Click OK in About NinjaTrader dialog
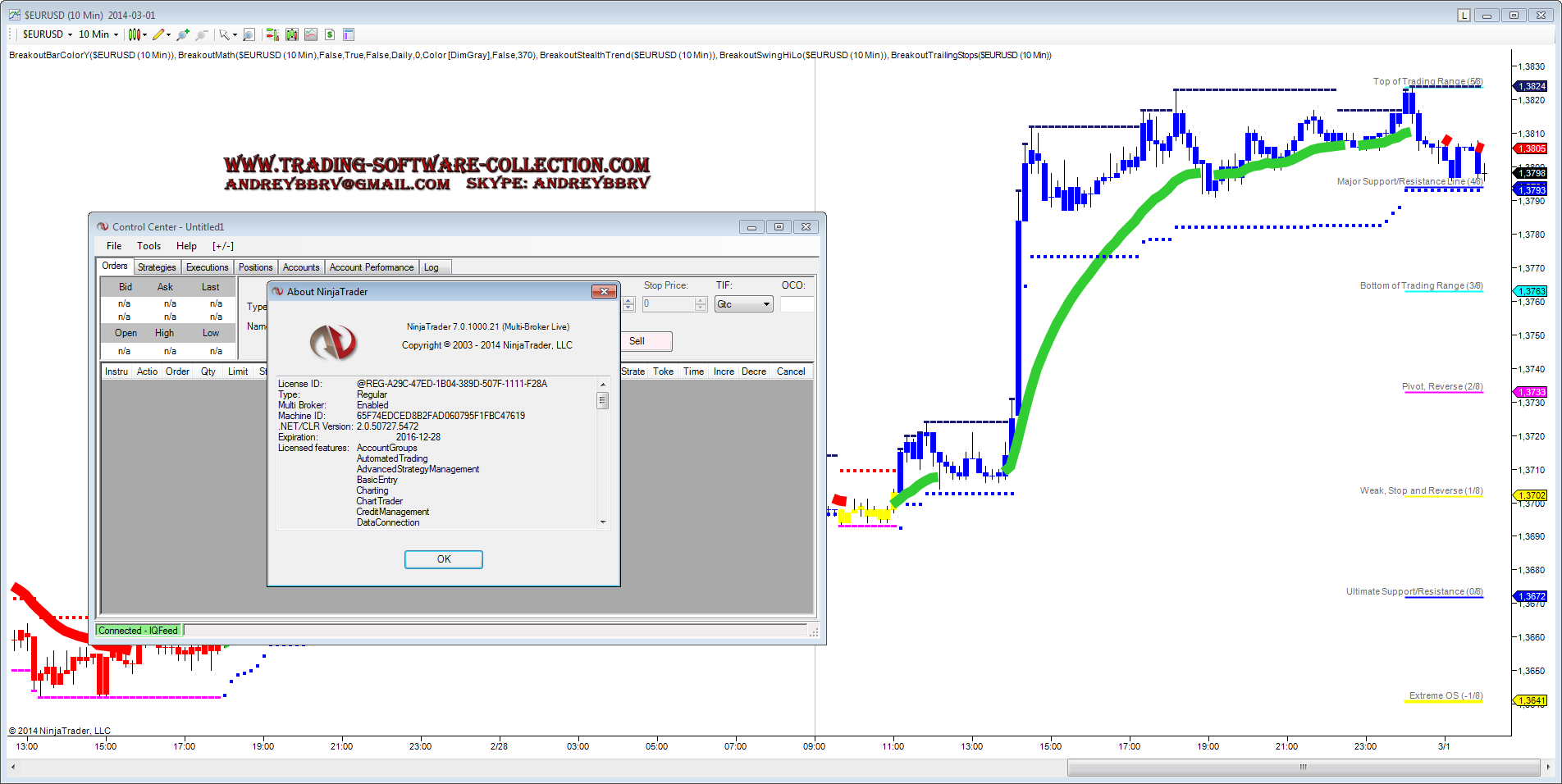Image resolution: width=1562 pixels, height=784 pixels. click(443, 559)
